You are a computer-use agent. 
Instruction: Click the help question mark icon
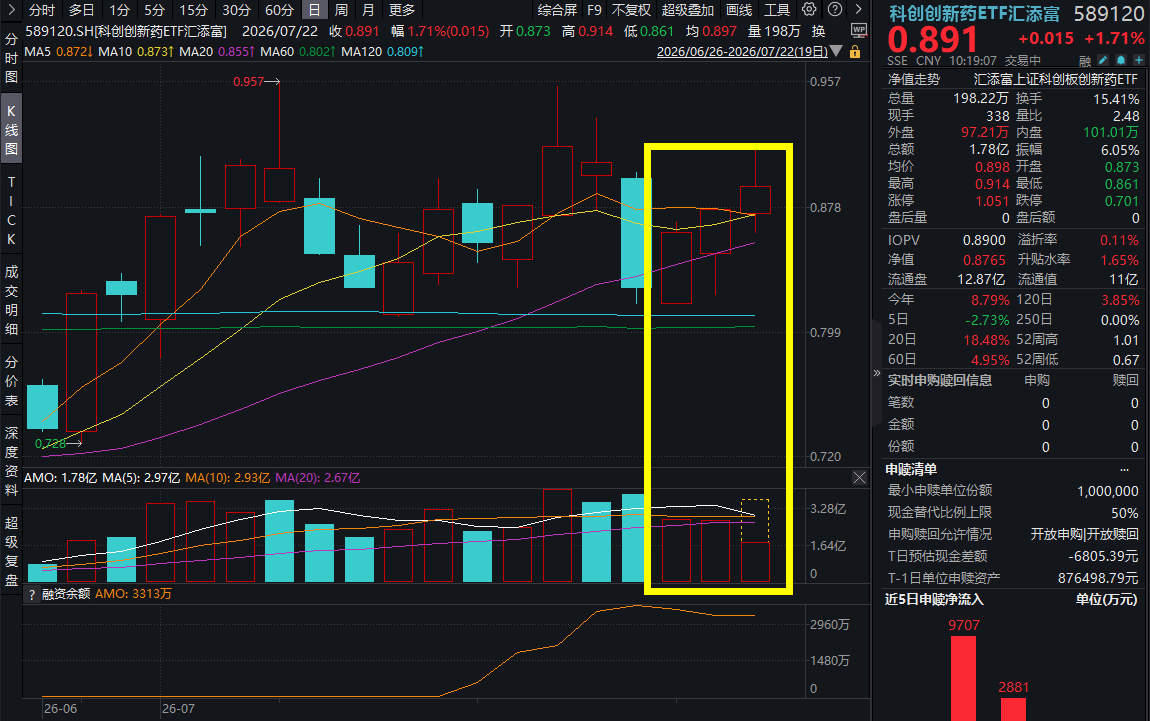pyautogui.click(x=835, y=10)
